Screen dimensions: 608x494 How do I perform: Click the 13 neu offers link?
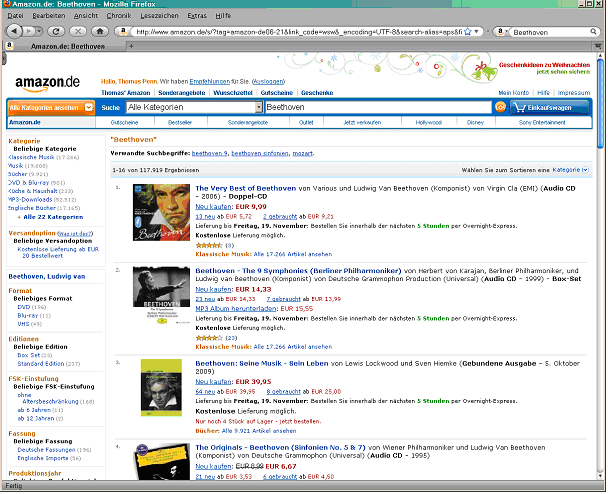pos(205,216)
